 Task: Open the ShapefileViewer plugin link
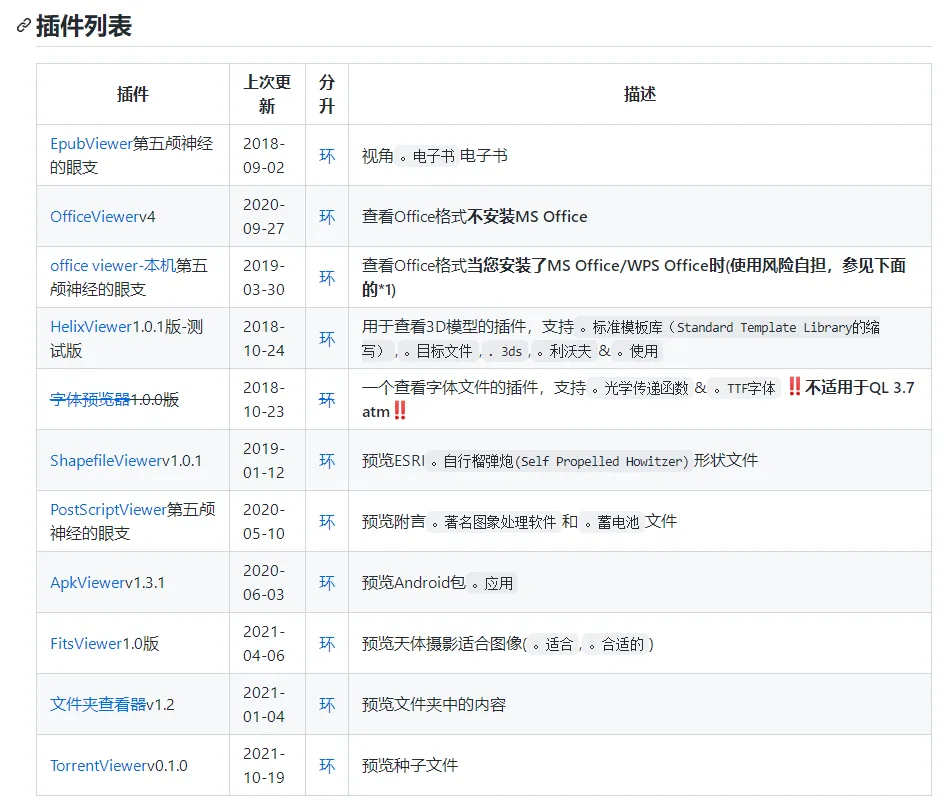coord(107,461)
